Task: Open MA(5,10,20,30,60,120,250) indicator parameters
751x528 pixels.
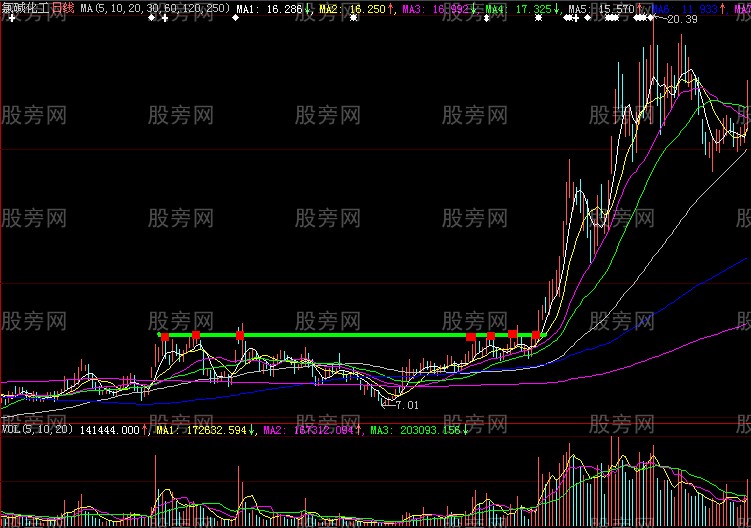Action: pos(155,8)
